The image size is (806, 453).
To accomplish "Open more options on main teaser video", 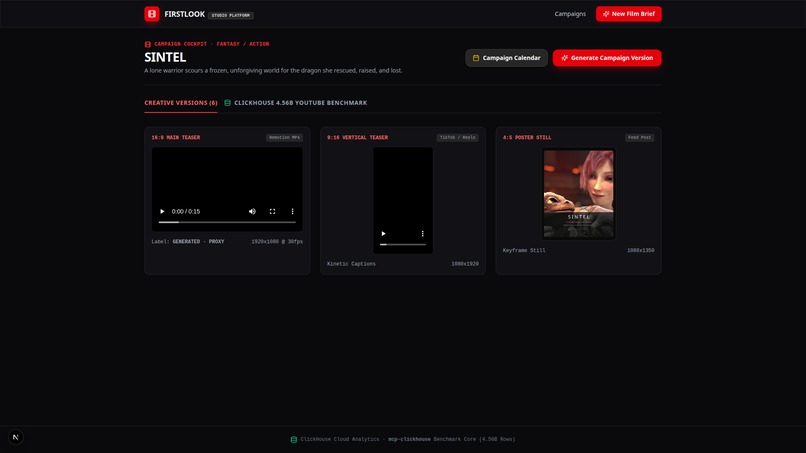I will [x=292, y=211].
